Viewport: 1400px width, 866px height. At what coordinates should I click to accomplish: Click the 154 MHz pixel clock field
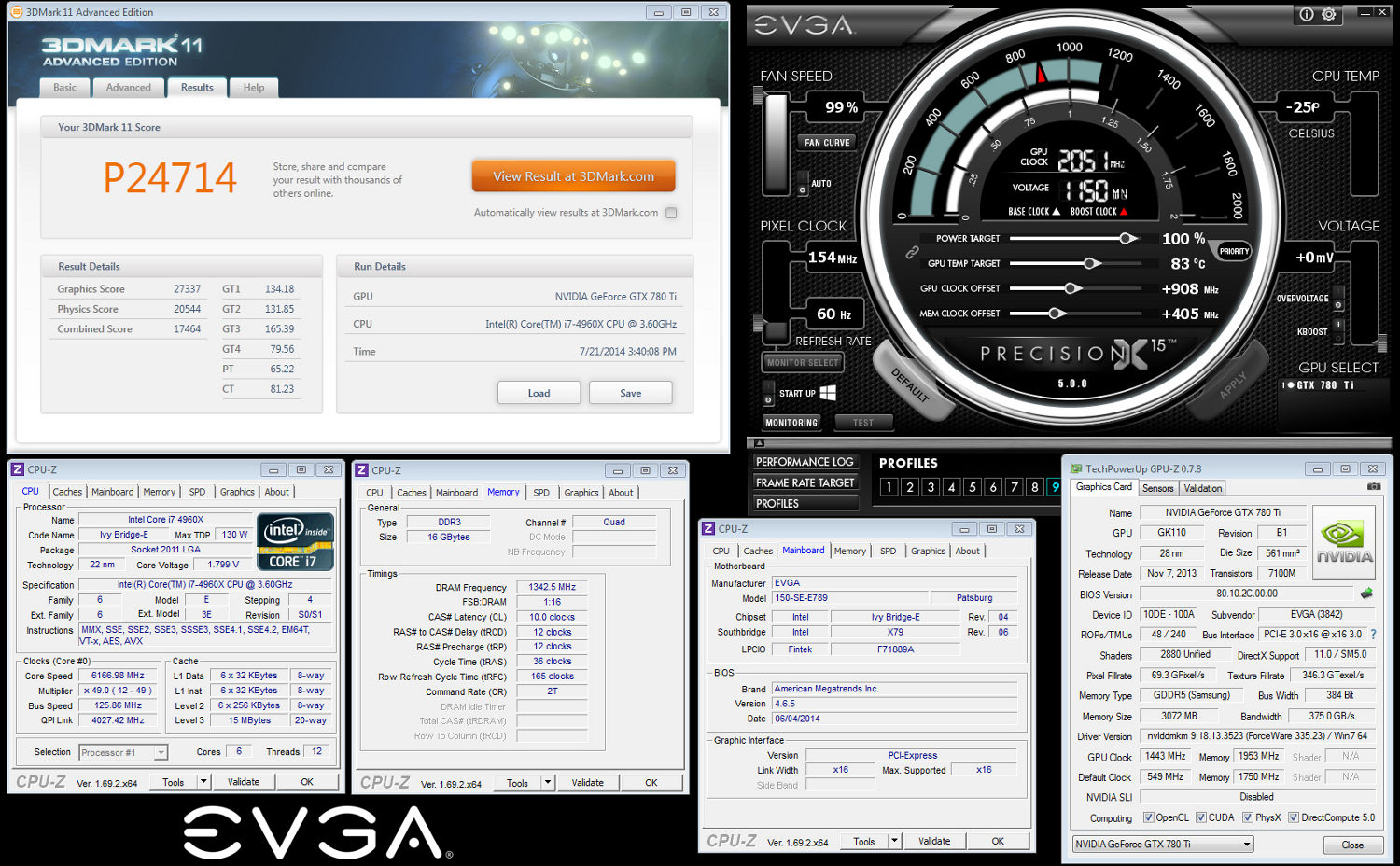coord(833,258)
